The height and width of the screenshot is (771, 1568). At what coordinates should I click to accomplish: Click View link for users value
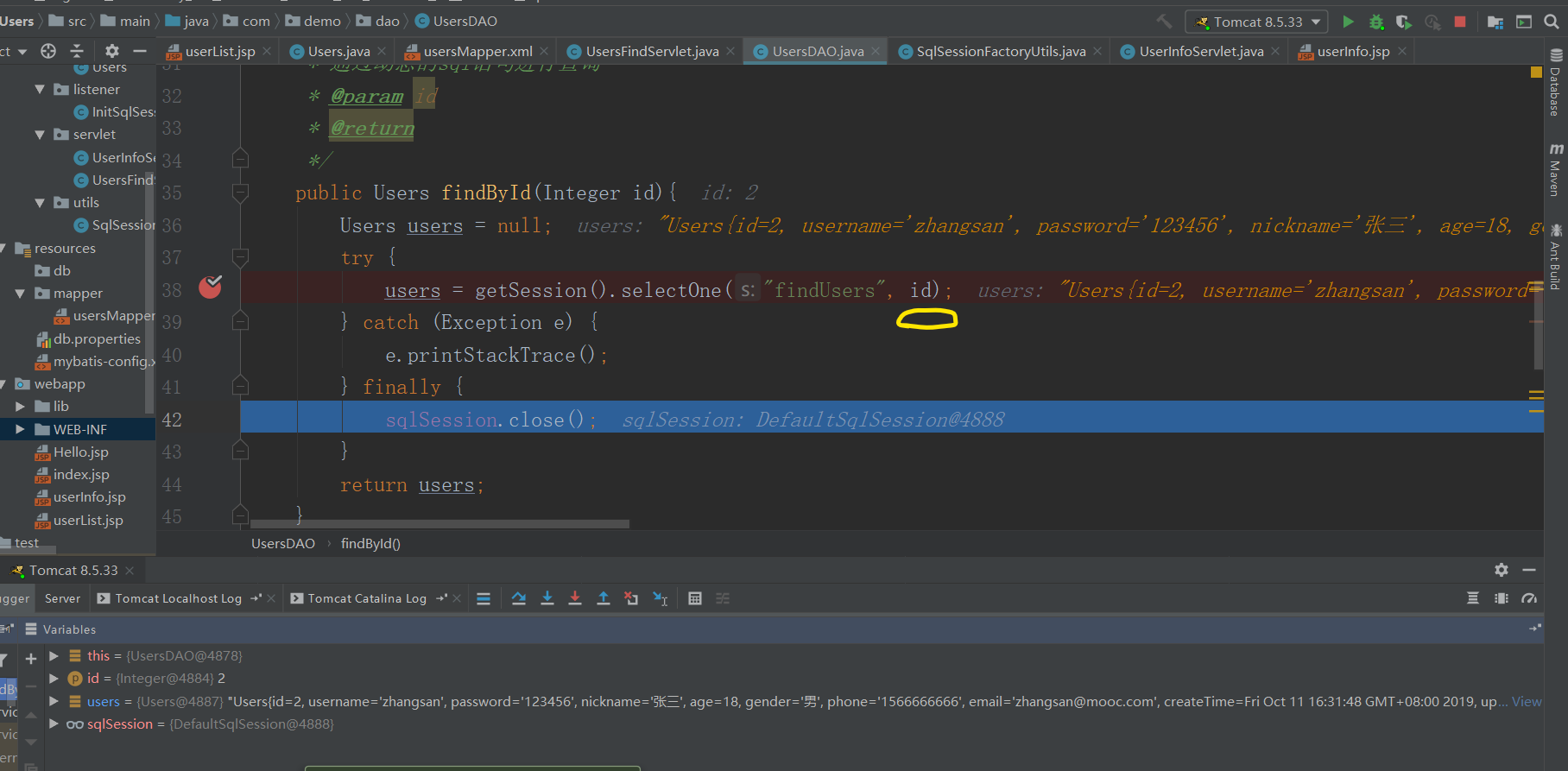pyautogui.click(x=1527, y=702)
